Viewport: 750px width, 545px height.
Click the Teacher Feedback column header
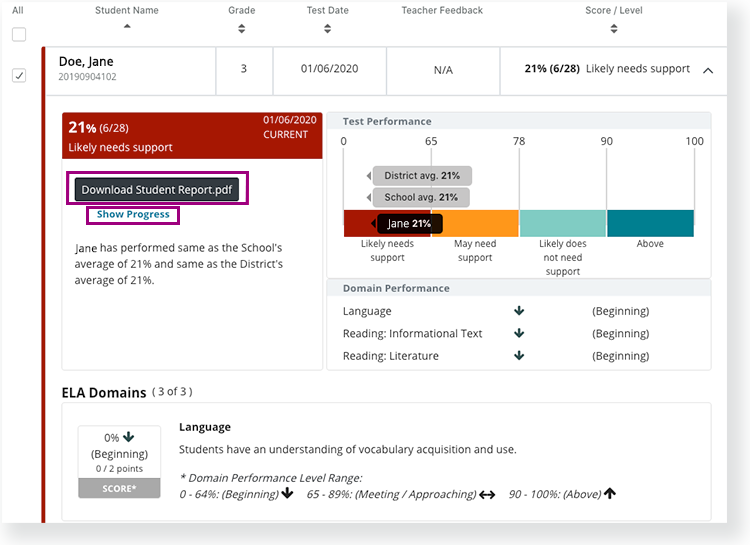tap(442, 11)
